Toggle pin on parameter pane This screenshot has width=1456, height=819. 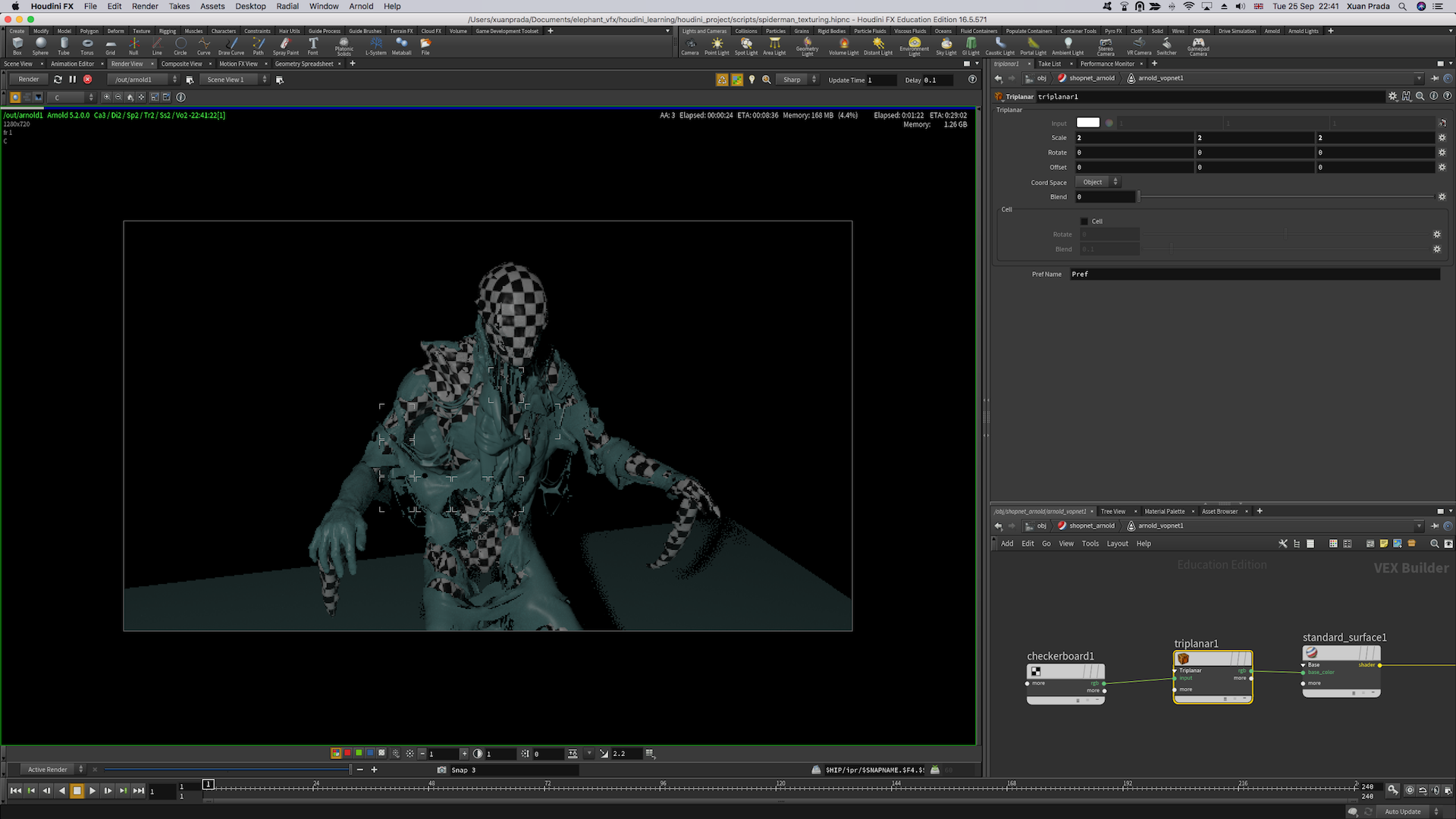(1435, 78)
